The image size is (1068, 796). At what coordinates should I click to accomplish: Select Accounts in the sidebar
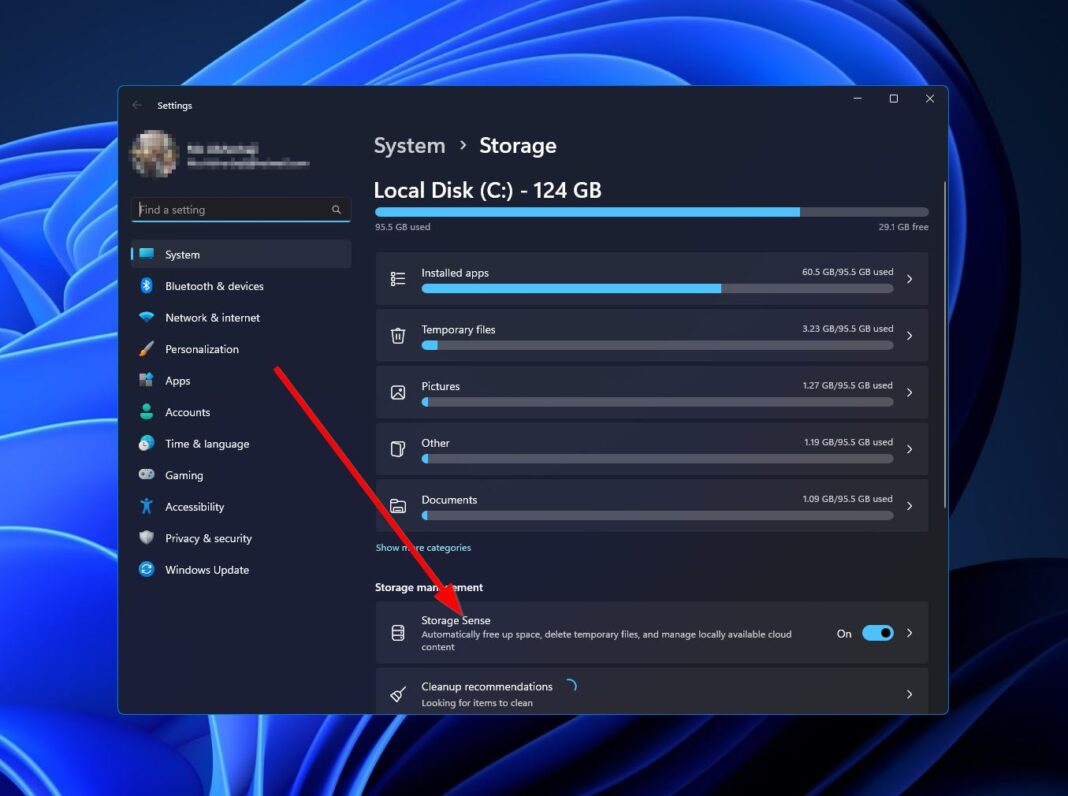pyautogui.click(x=186, y=412)
